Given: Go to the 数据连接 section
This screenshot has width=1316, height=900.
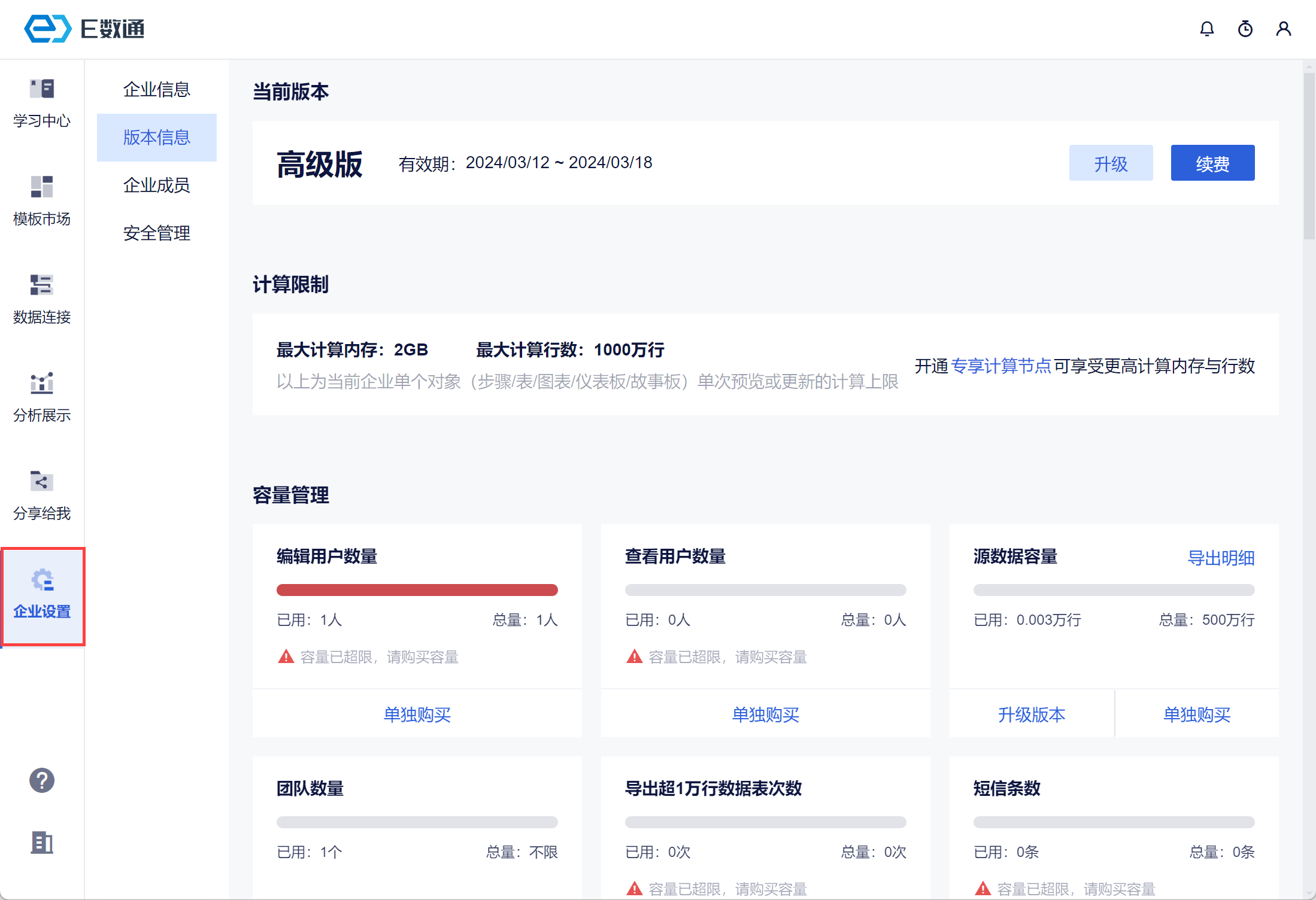Looking at the screenshot, I should [x=42, y=285].
